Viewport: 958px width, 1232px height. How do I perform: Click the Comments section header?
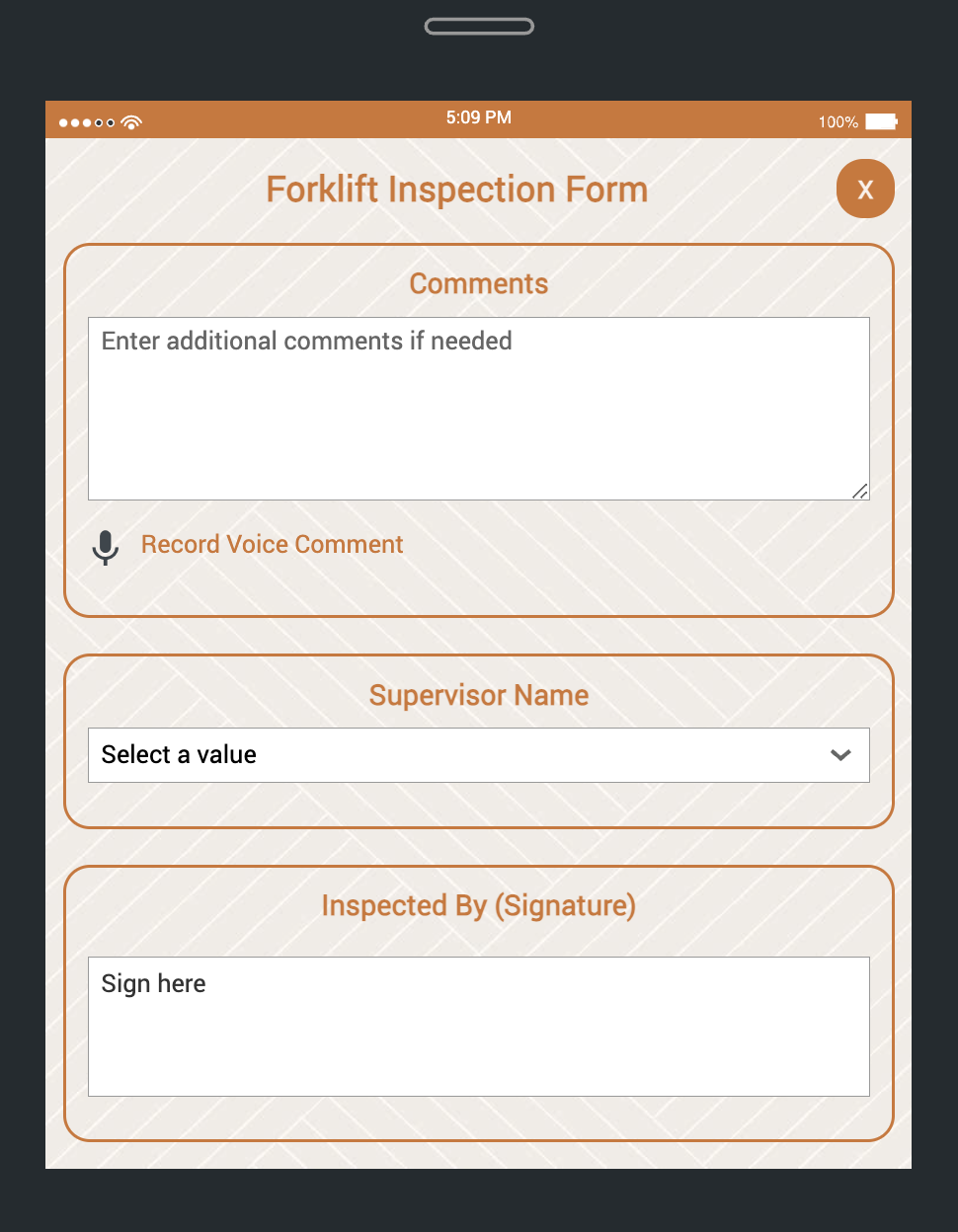(478, 283)
